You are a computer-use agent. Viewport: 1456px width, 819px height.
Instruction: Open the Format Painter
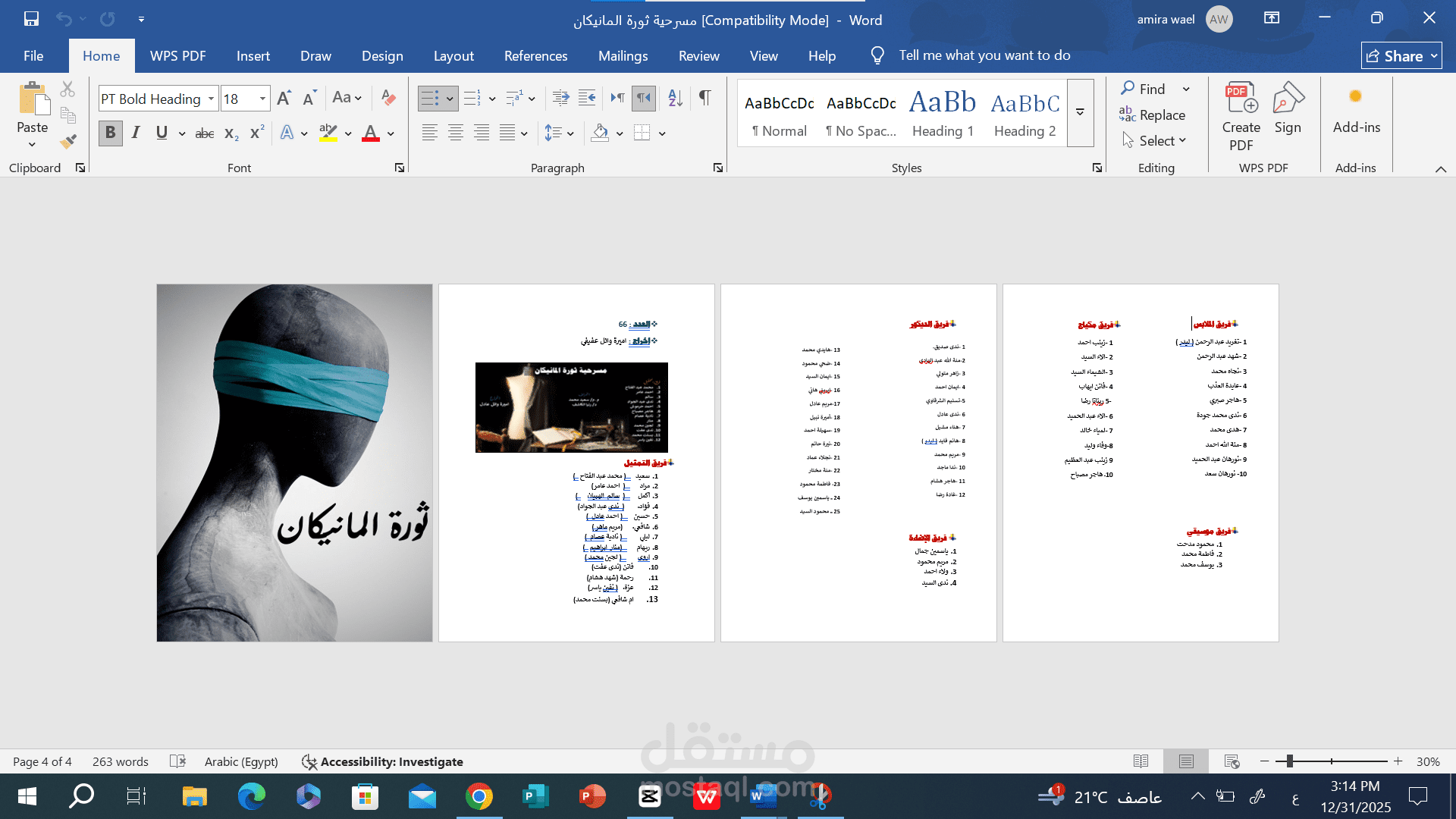pos(67,141)
